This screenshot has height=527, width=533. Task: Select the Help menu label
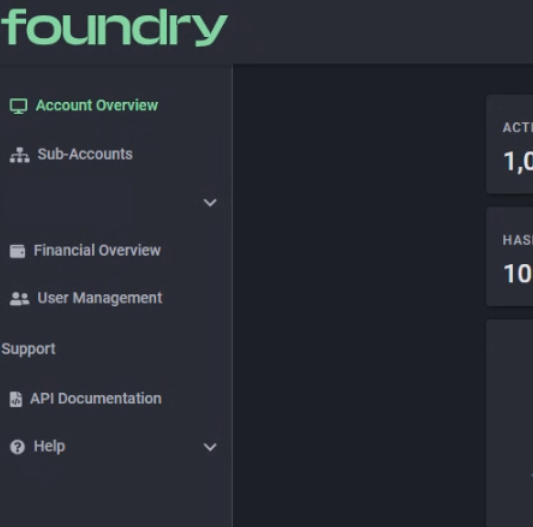[49, 446]
